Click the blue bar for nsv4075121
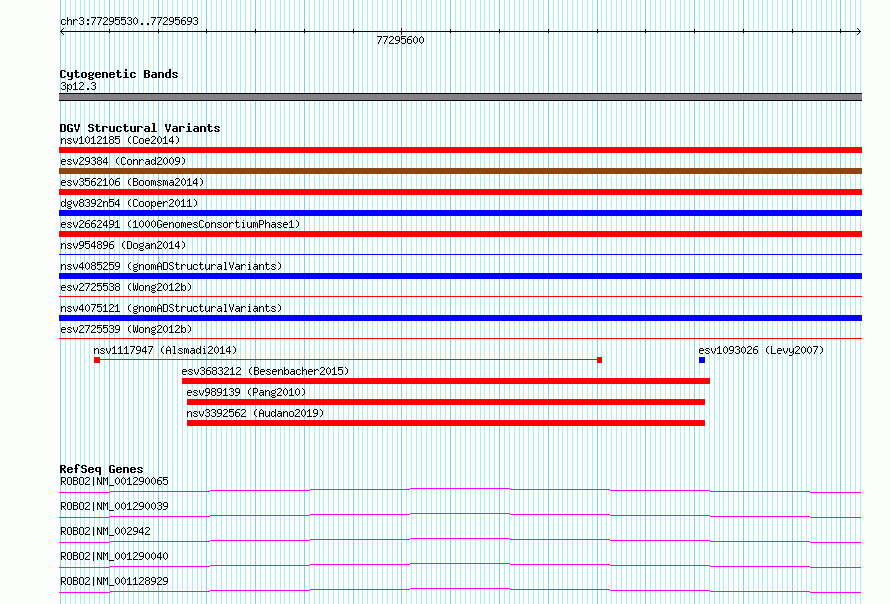The height and width of the screenshot is (604, 890). point(460,318)
